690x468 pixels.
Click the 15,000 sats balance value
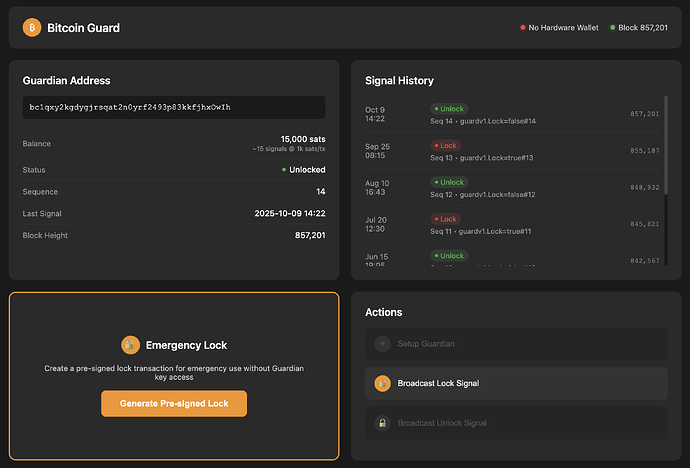pos(303,138)
